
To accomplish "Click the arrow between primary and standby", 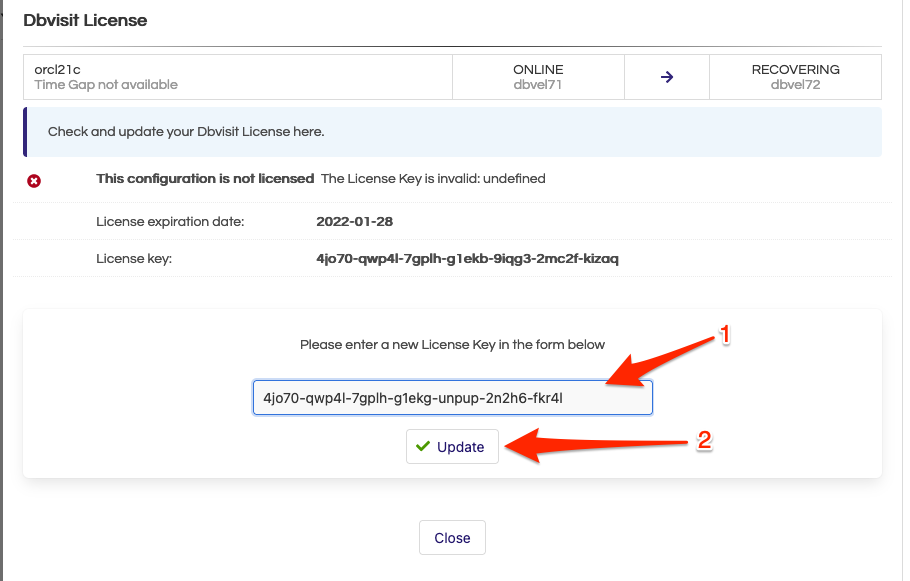I will click(667, 77).
